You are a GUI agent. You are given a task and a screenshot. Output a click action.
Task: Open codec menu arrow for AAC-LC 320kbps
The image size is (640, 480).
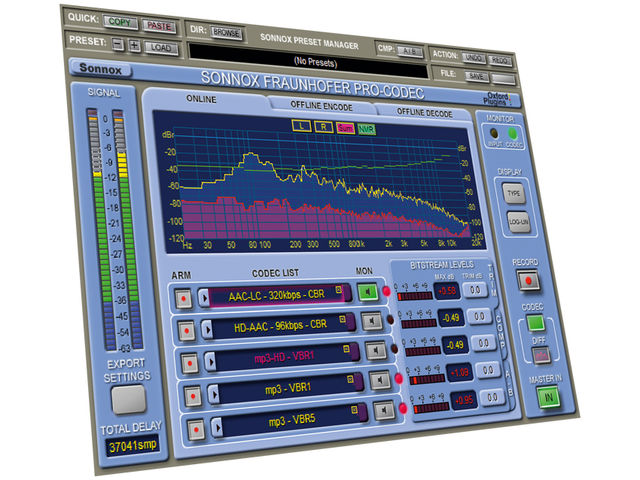click(204, 298)
